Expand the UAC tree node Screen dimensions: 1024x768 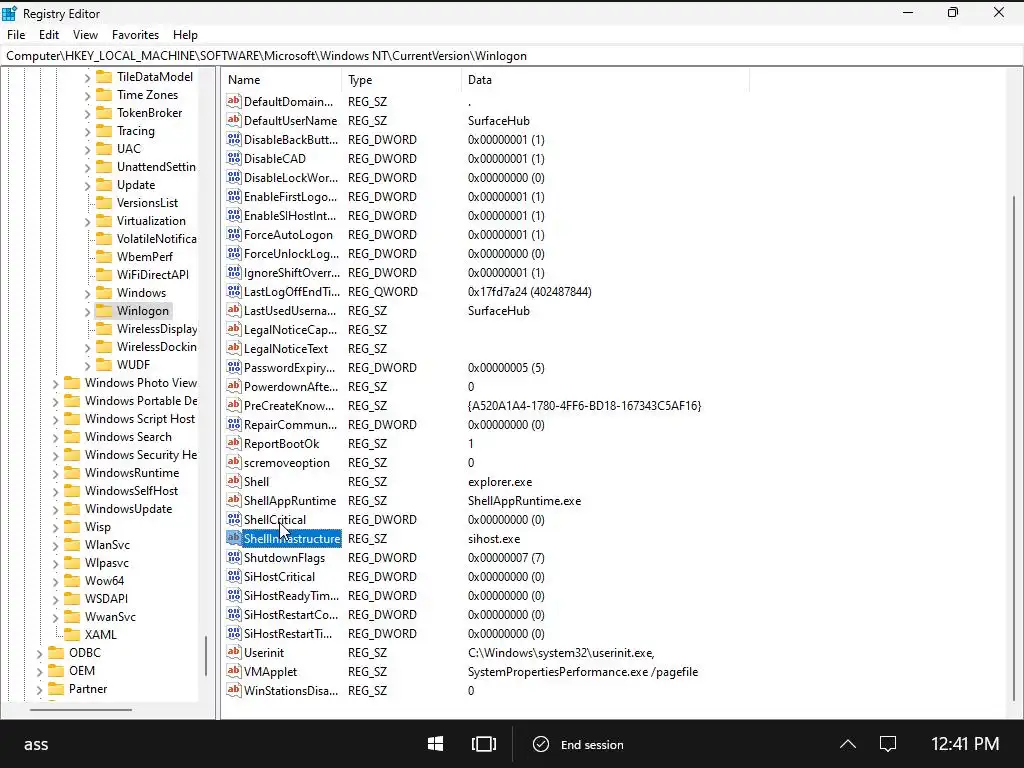click(x=88, y=150)
